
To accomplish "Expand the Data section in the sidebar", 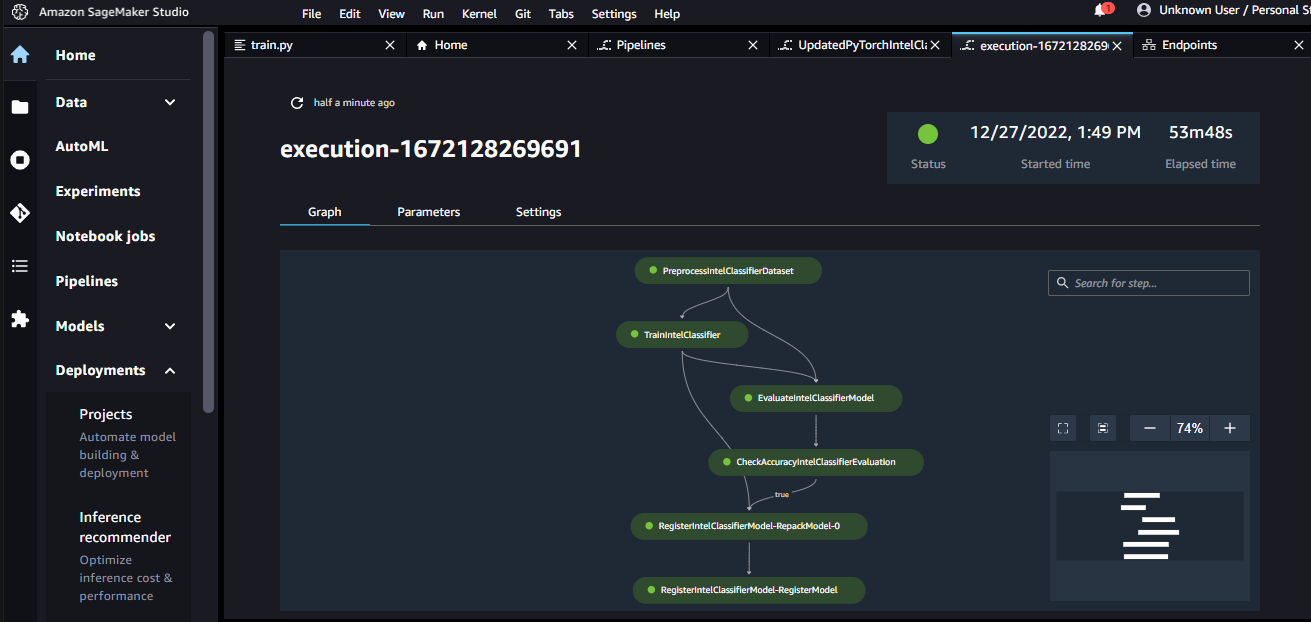I will pos(170,102).
